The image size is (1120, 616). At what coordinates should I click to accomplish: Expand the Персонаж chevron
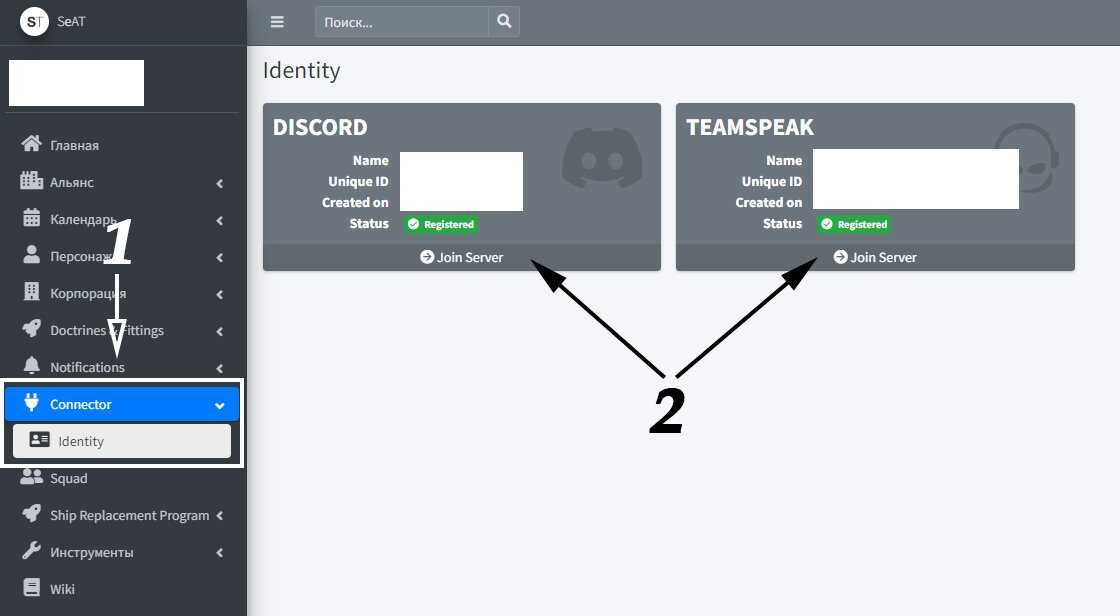click(x=219, y=257)
